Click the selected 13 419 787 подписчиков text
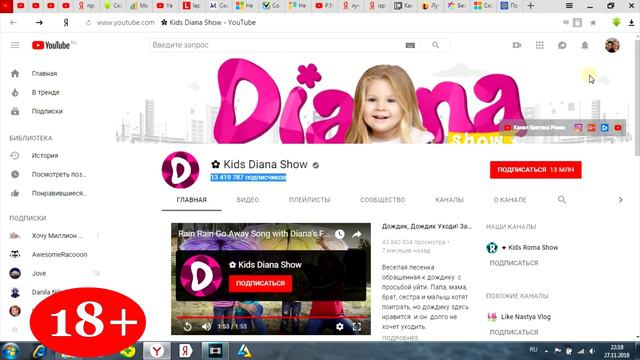Screen dimensions: 640x360 [248, 178]
